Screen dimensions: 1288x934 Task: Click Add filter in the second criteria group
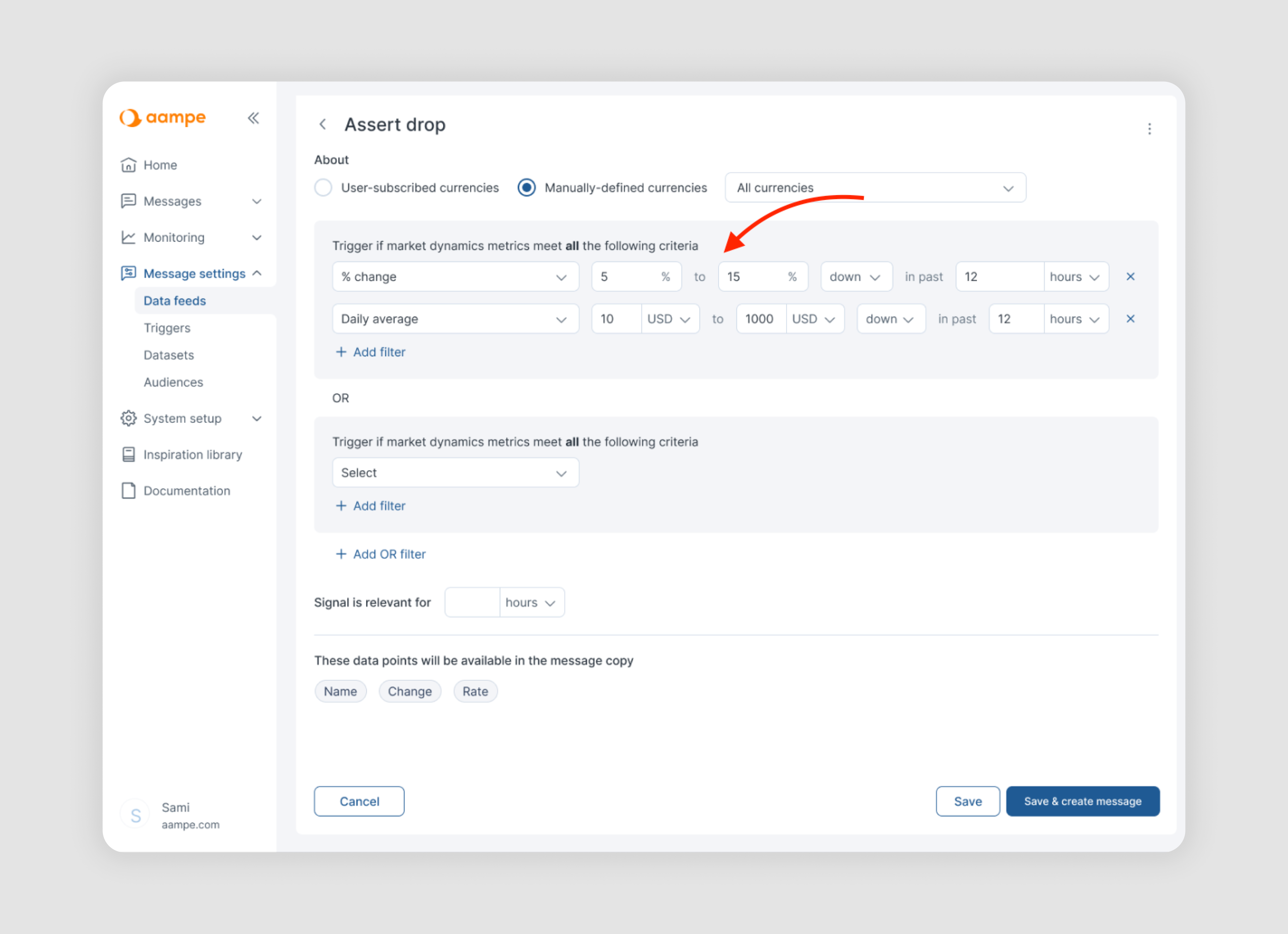click(x=371, y=506)
